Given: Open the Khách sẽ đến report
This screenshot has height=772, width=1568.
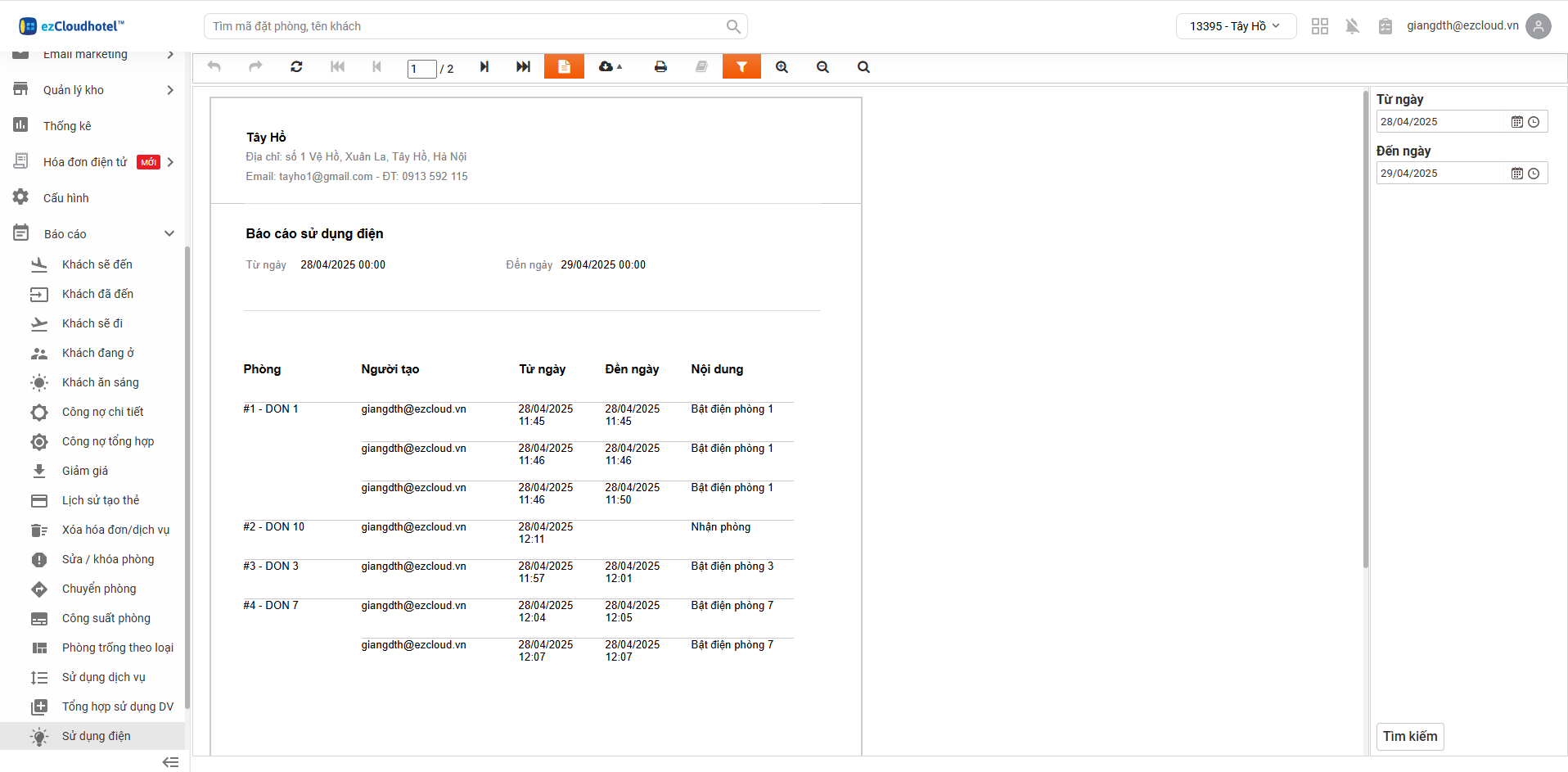Looking at the screenshot, I should (x=97, y=264).
